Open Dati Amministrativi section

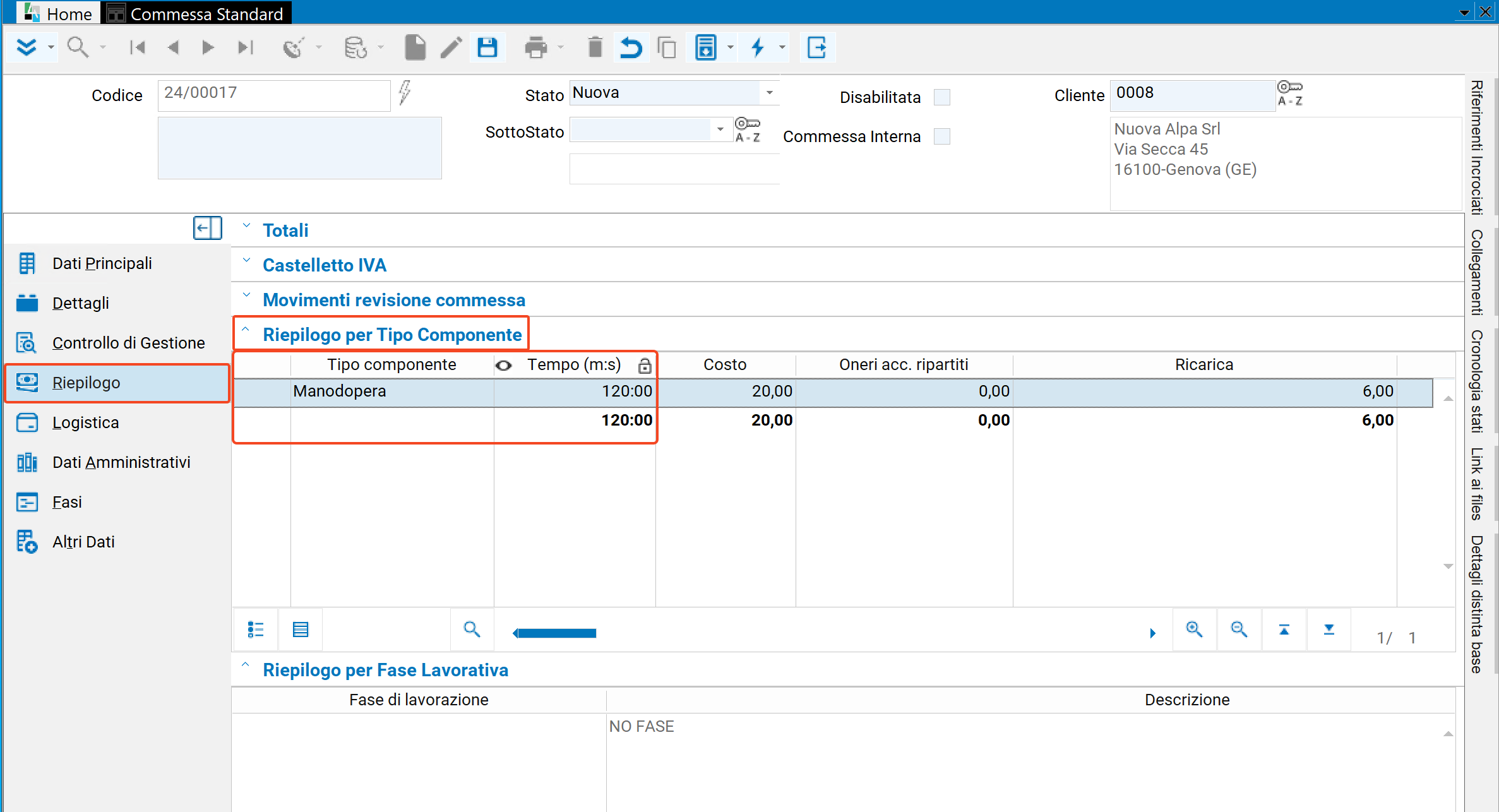click(x=121, y=462)
